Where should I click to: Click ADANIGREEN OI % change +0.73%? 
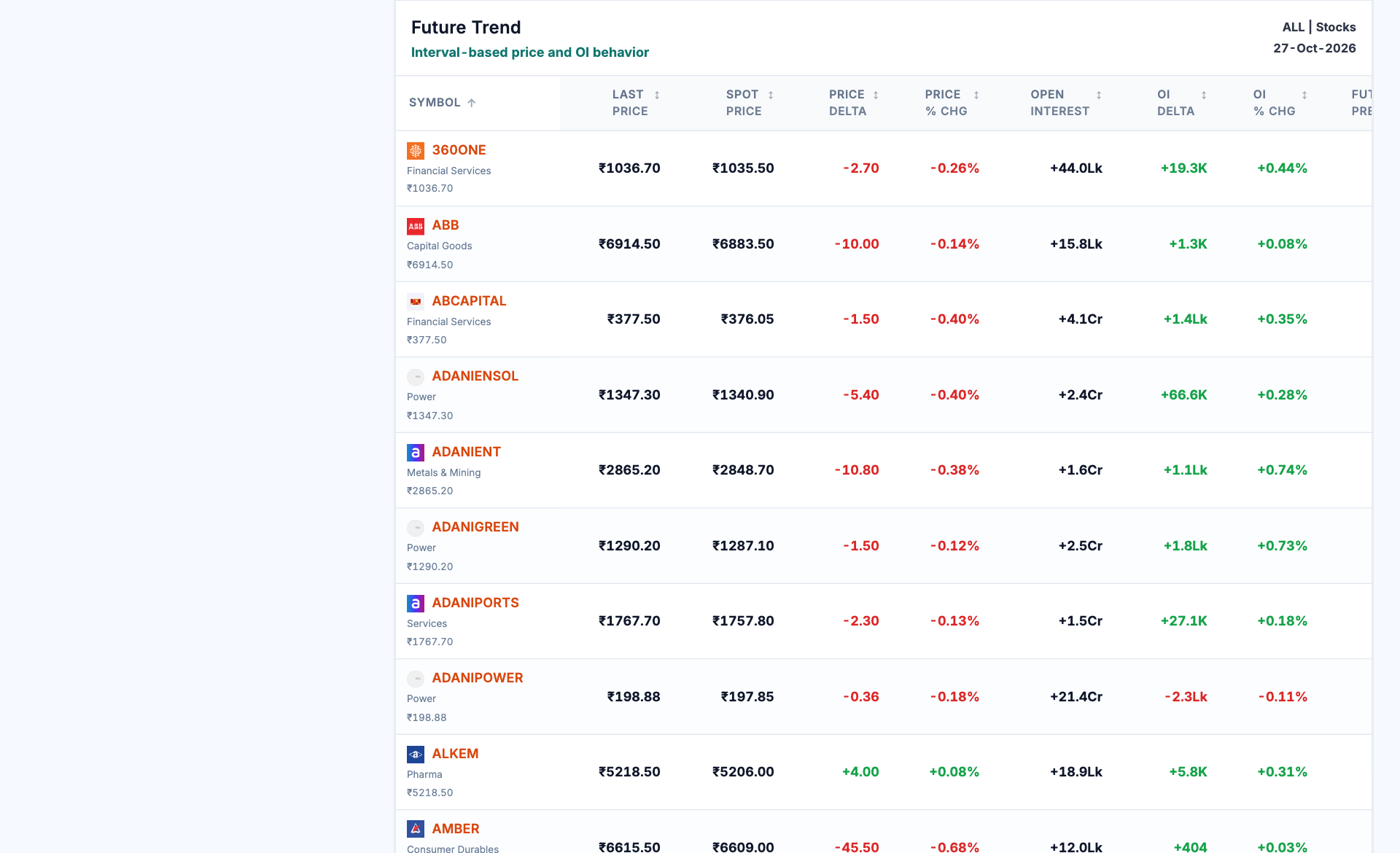(1282, 545)
